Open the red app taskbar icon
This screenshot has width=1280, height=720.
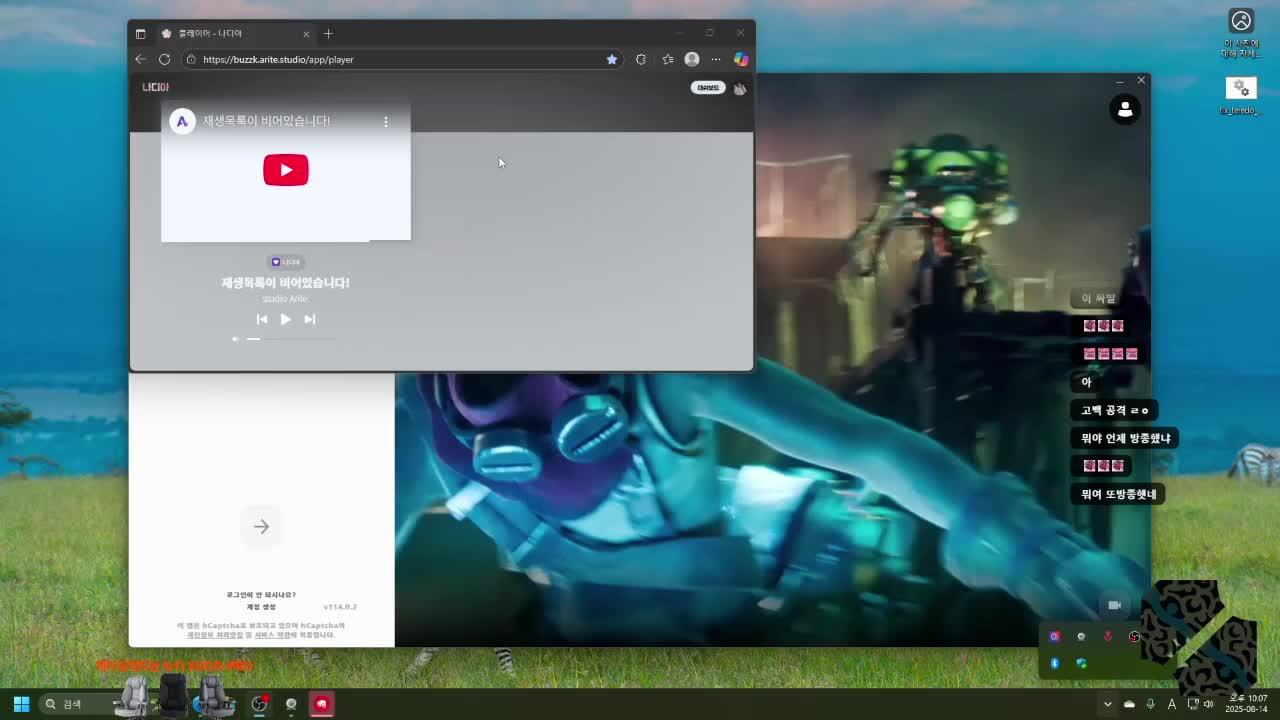(x=321, y=704)
